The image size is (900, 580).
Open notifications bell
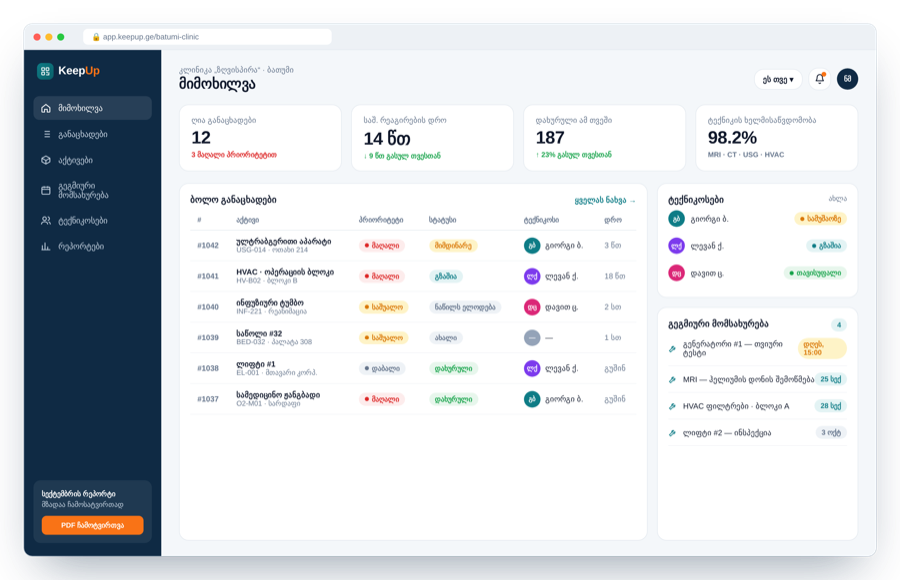click(x=820, y=79)
